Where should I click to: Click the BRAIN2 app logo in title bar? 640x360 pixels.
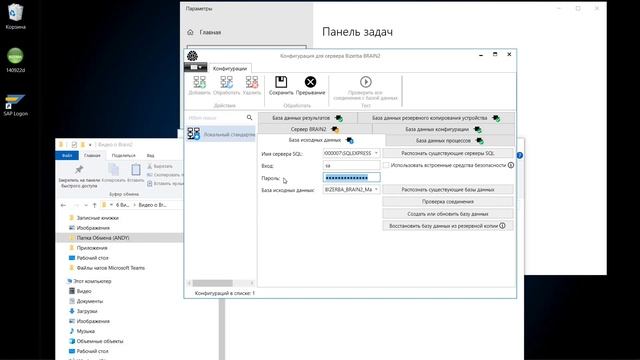[x=192, y=56]
